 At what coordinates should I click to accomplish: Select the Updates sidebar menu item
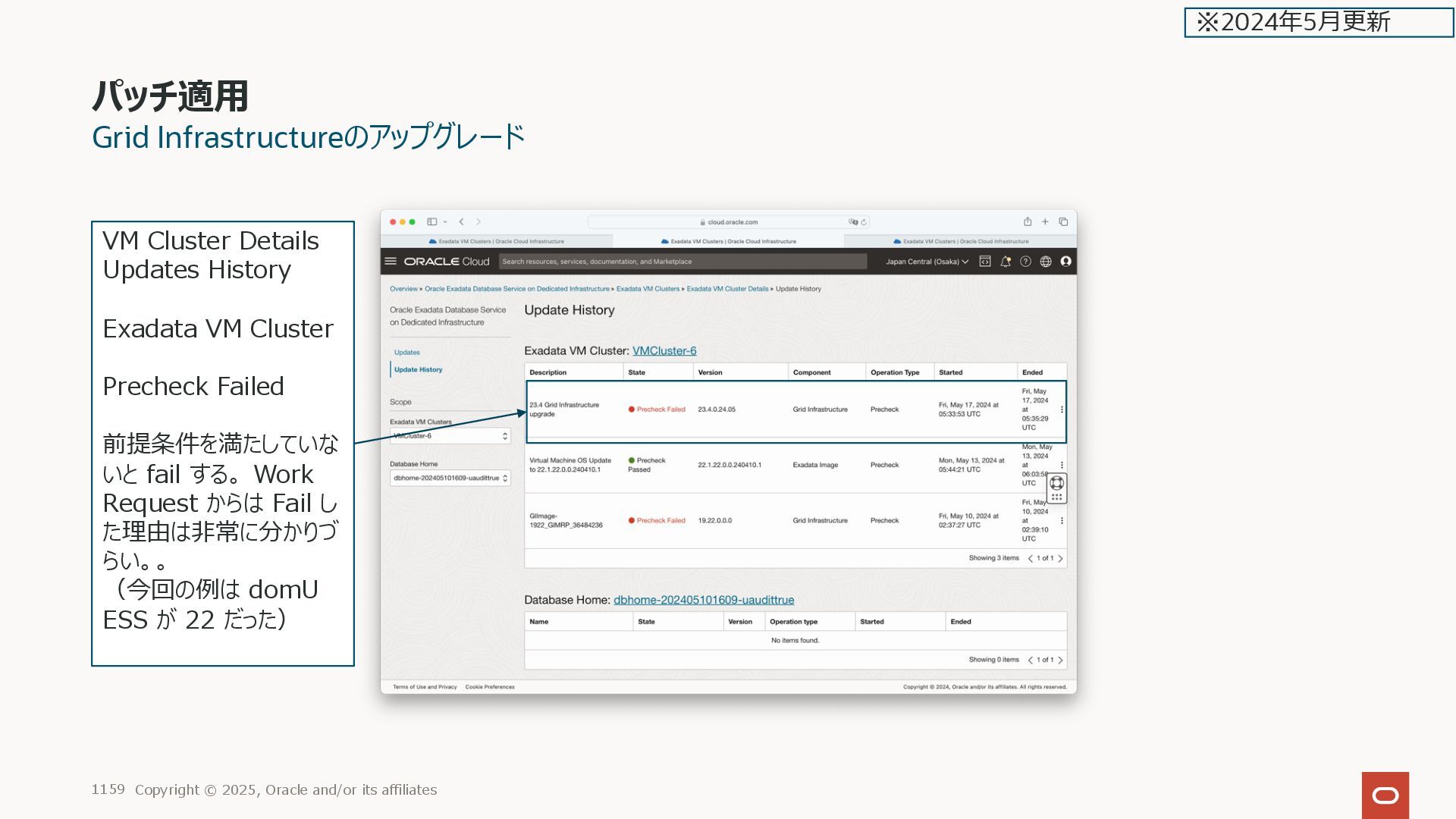coord(407,352)
